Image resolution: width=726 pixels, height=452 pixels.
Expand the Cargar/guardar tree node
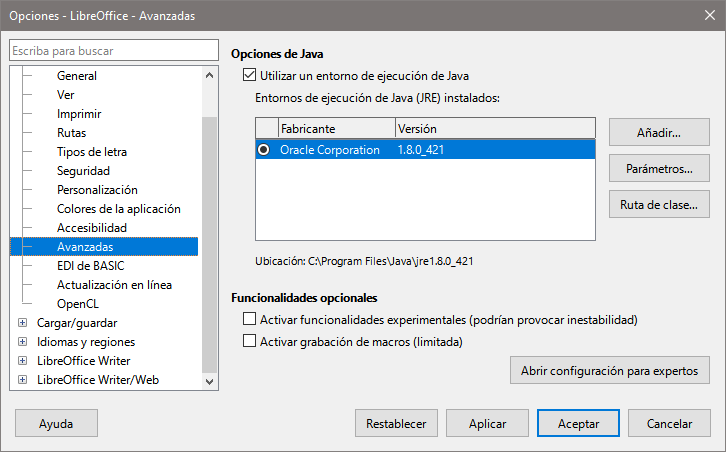tap(22, 323)
